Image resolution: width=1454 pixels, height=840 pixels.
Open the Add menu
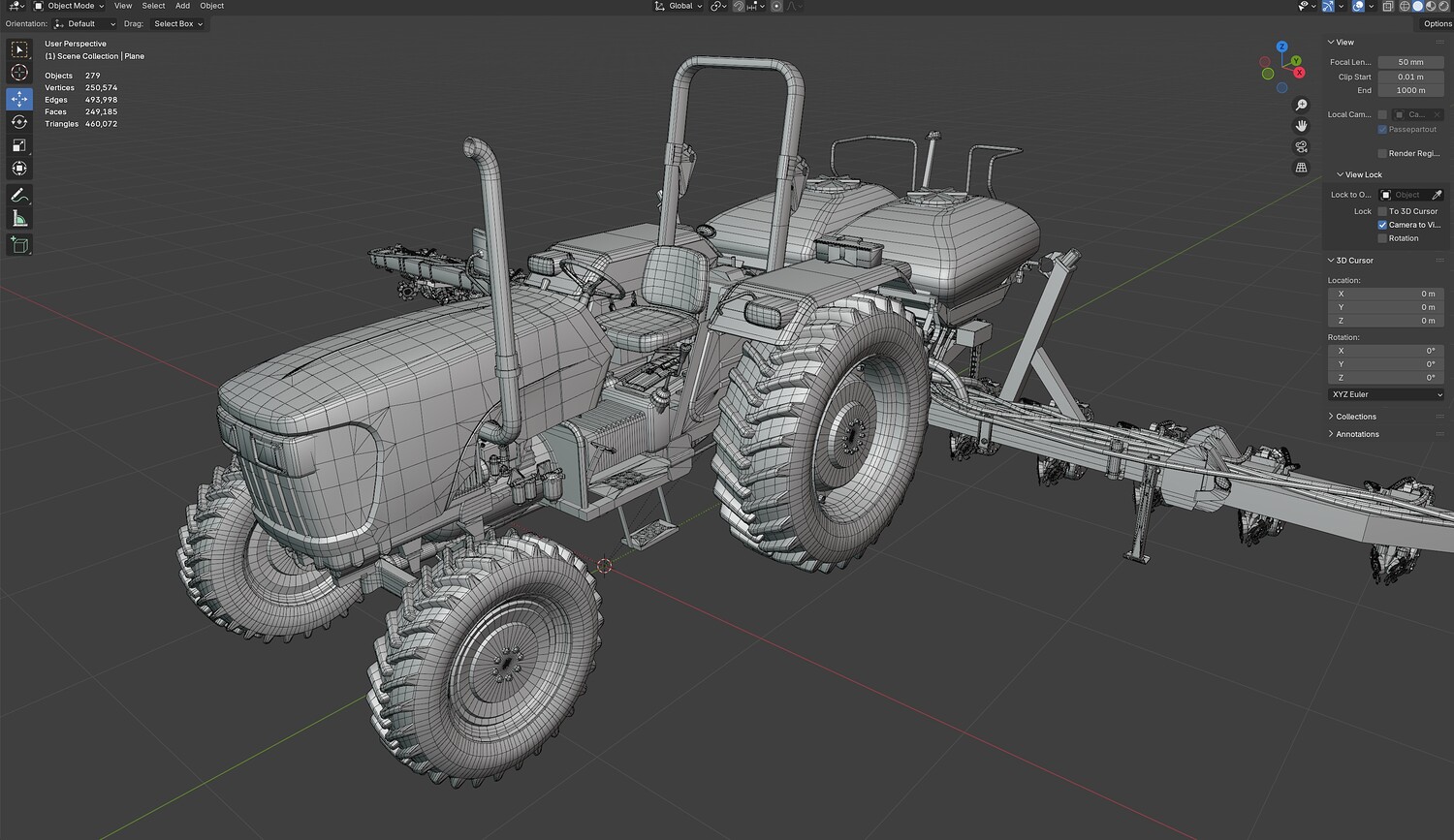[x=182, y=6]
